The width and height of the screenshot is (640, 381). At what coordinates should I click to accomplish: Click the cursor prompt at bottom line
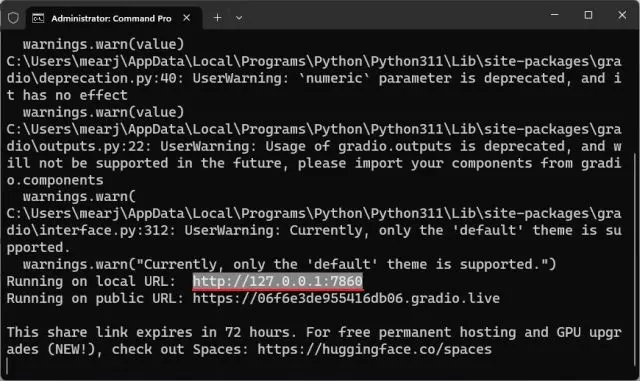pos(7,366)
